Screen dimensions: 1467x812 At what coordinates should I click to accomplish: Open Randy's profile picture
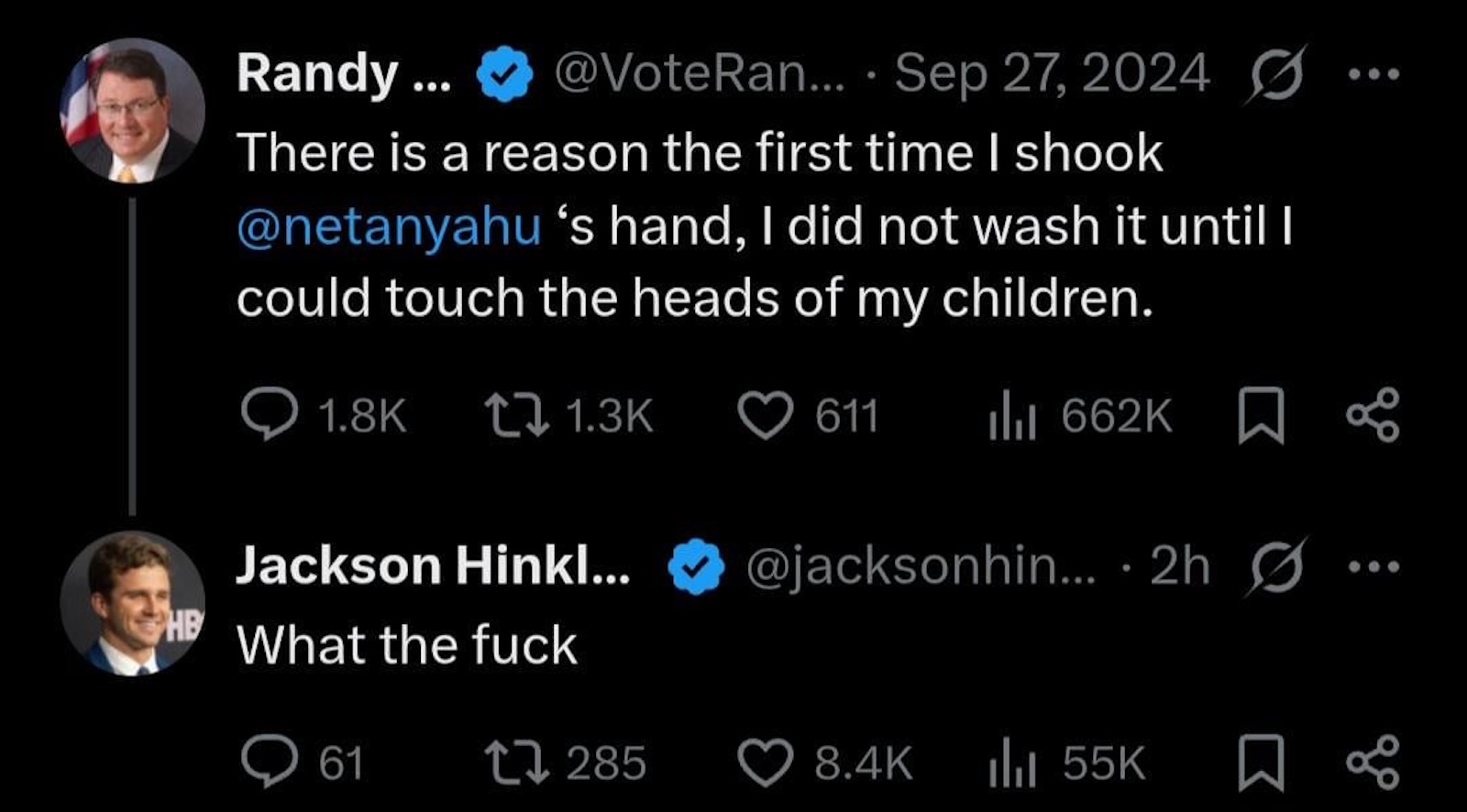[132, 111]
